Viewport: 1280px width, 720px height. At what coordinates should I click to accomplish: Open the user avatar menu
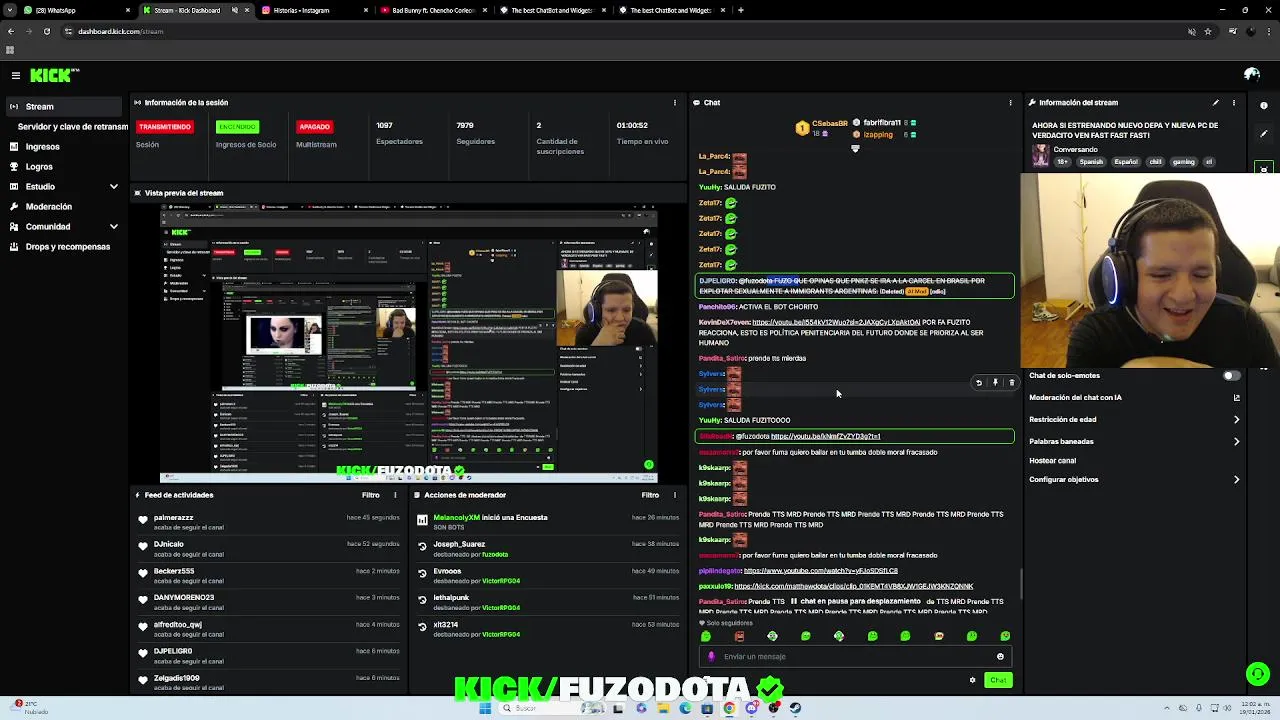pos(1251,75)
